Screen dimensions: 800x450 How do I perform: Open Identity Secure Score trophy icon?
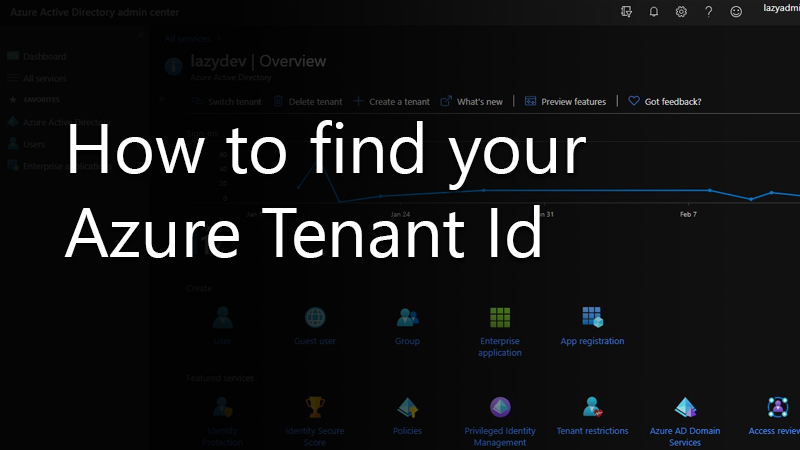[315, 407]
